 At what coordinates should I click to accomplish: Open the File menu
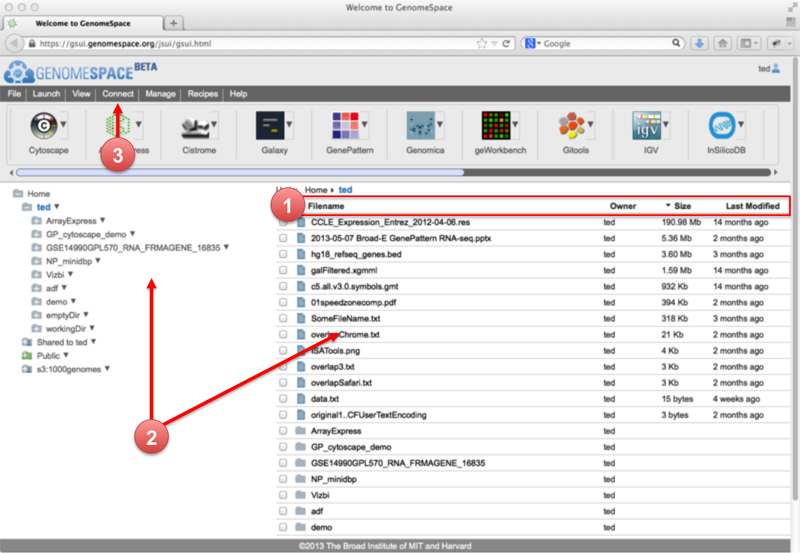click(14, 94)
